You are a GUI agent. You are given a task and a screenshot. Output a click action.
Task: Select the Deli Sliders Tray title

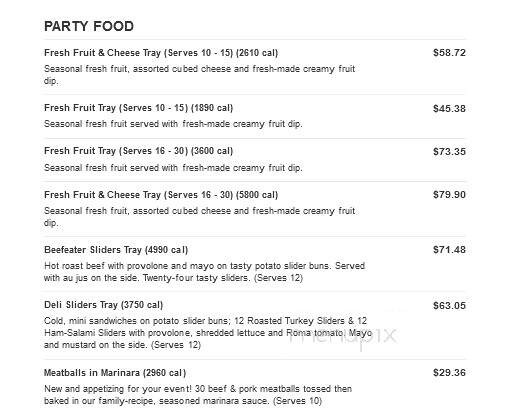point(103,305)
